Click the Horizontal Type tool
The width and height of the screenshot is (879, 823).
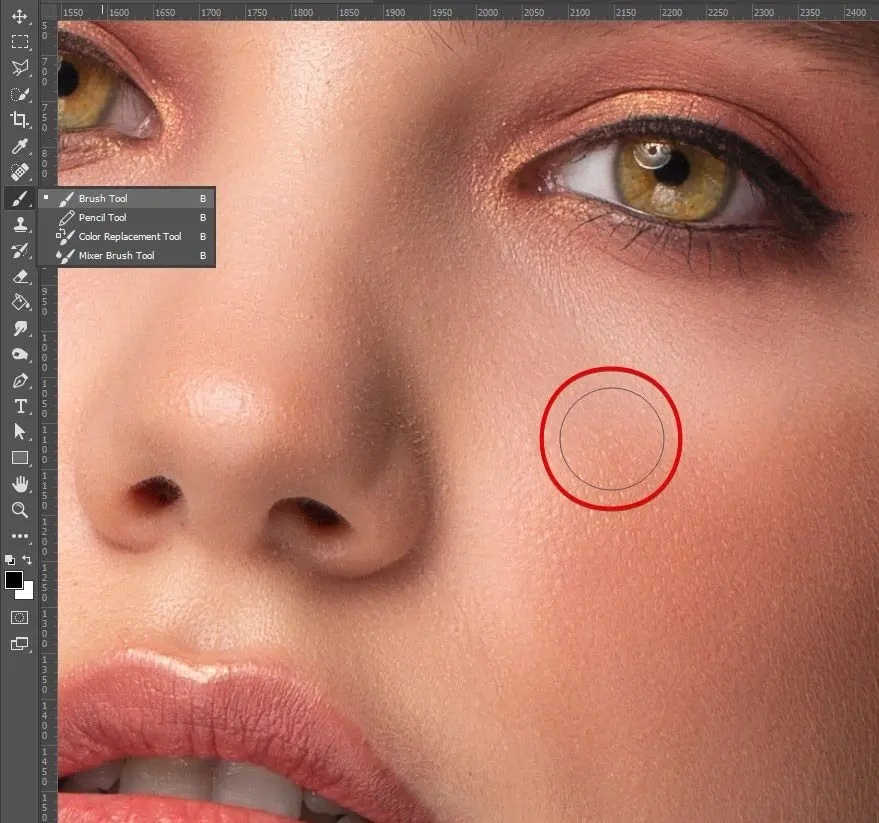[19, 406]
